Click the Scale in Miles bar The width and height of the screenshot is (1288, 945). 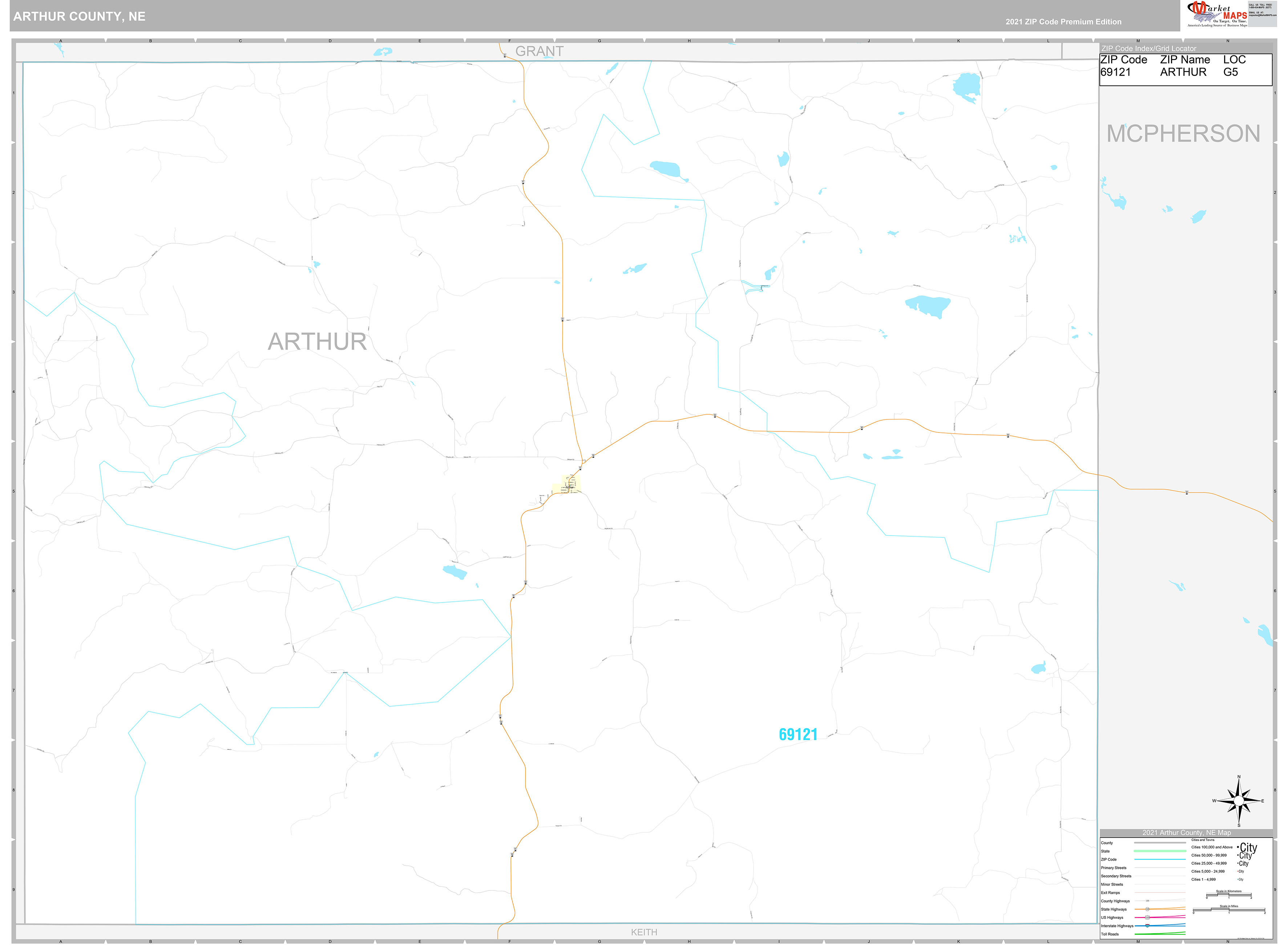[x=1229, y=909]
